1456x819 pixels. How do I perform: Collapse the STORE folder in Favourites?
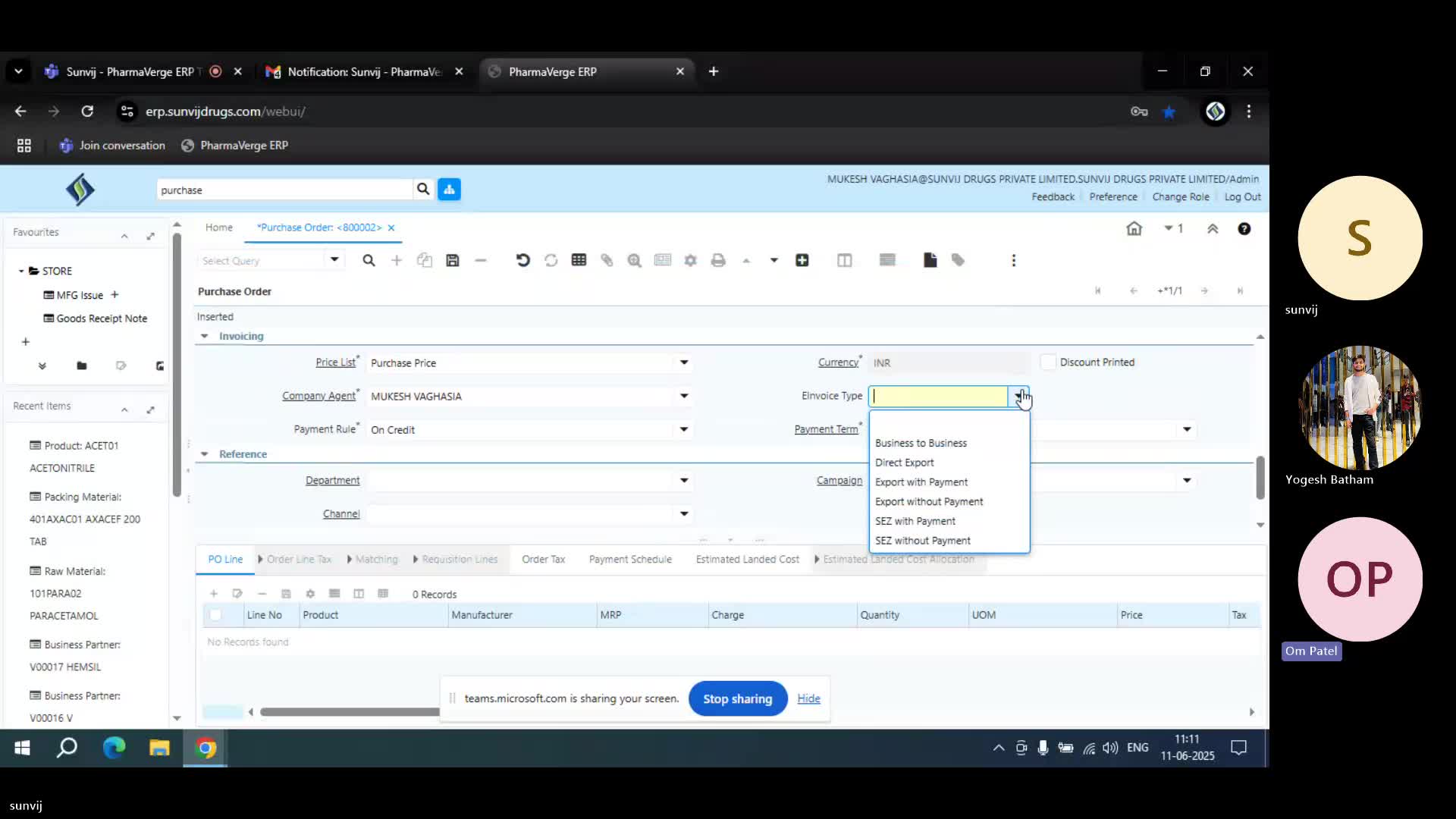21,271
